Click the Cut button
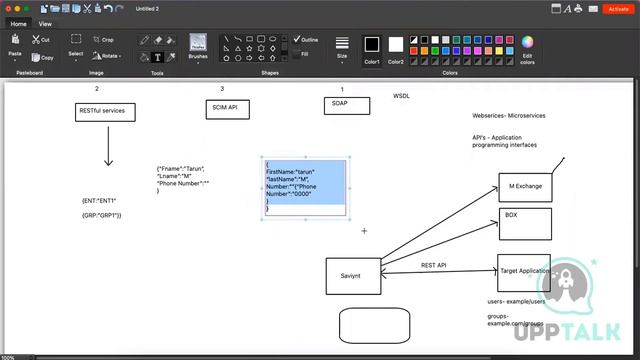The height and width of the screenshot is (360, 640). click(41, 40)
